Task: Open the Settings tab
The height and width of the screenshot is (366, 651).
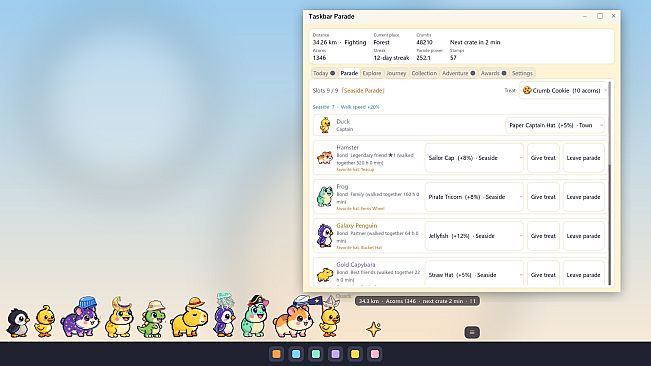Action: coord(522,73)
